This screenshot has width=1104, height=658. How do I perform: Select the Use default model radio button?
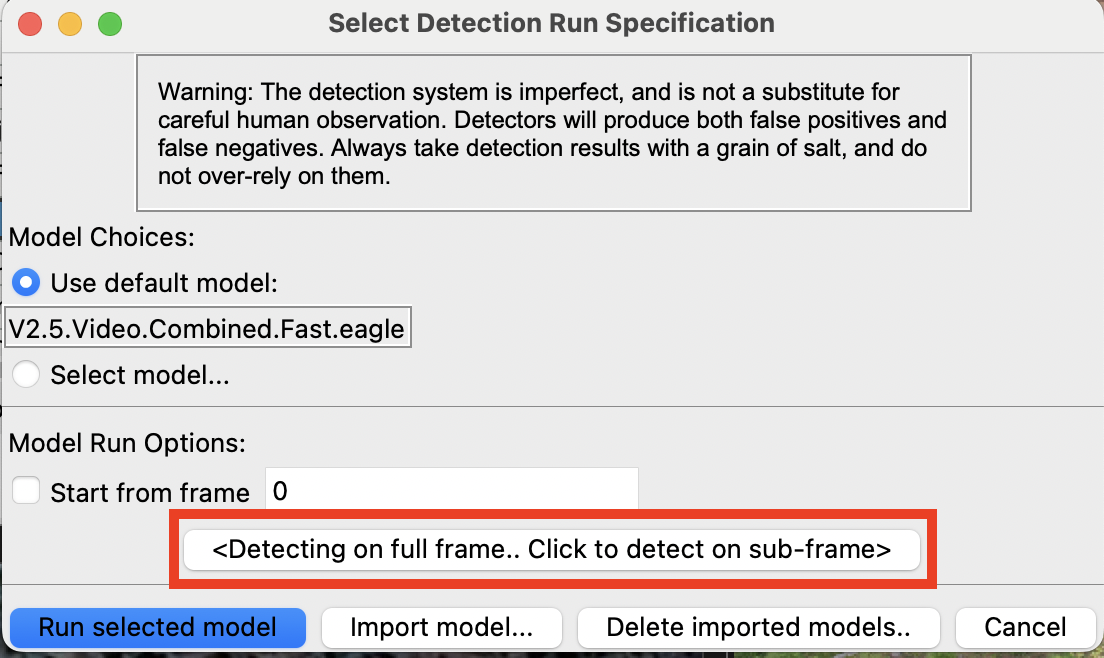click(25, 282)
